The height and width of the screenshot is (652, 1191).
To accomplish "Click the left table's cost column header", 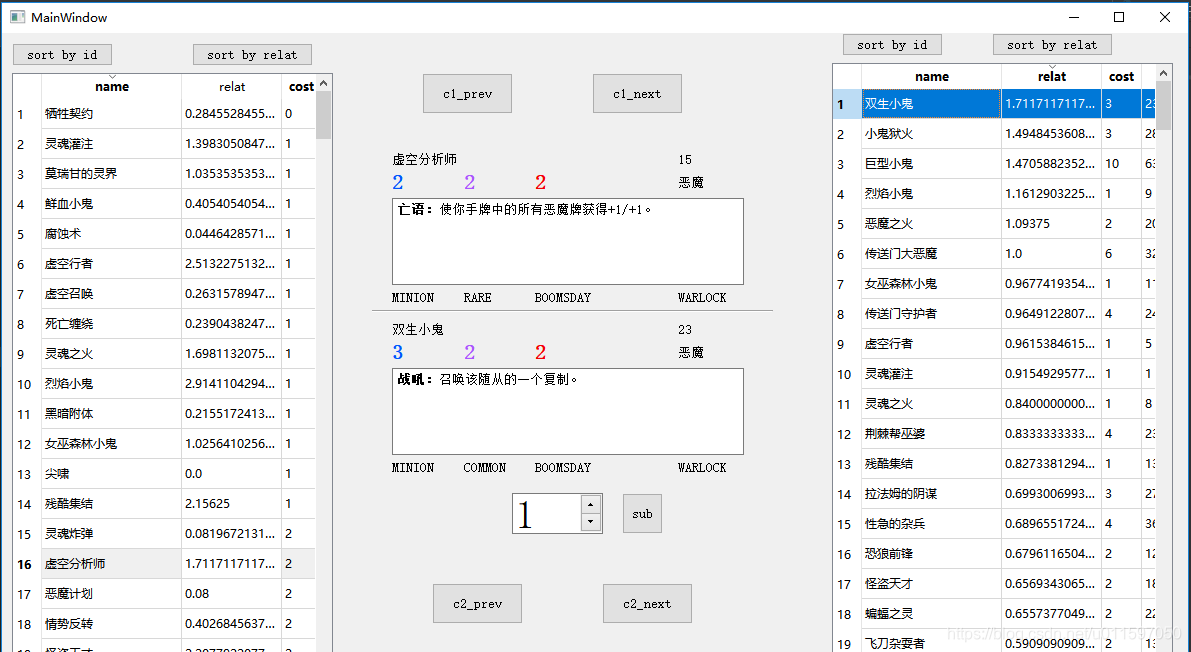I will click(299, 87).
